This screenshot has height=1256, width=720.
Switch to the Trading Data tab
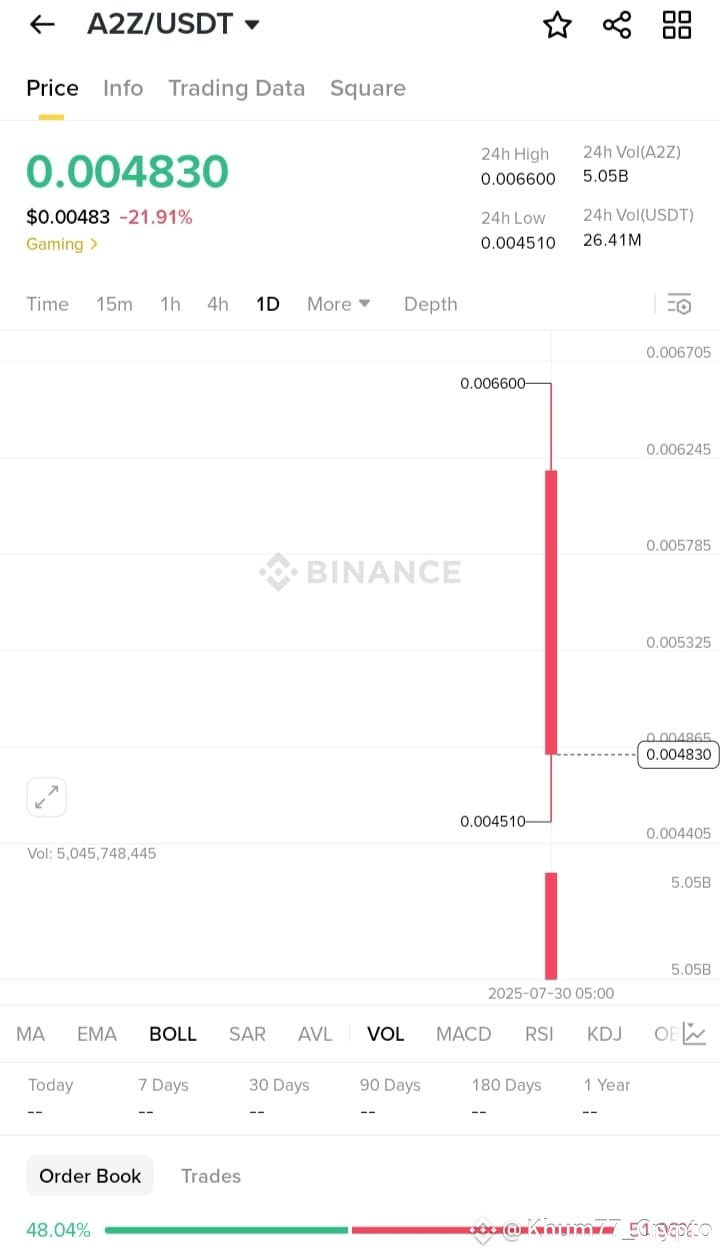[236, 88]
